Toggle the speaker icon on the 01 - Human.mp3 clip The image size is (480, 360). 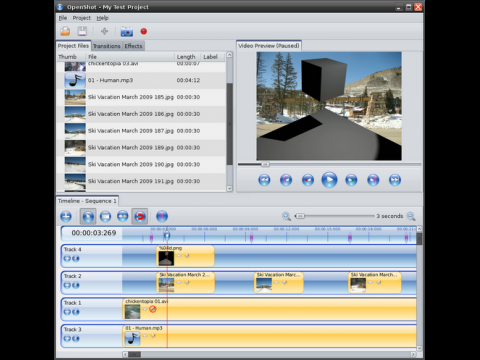pos(153,336)
